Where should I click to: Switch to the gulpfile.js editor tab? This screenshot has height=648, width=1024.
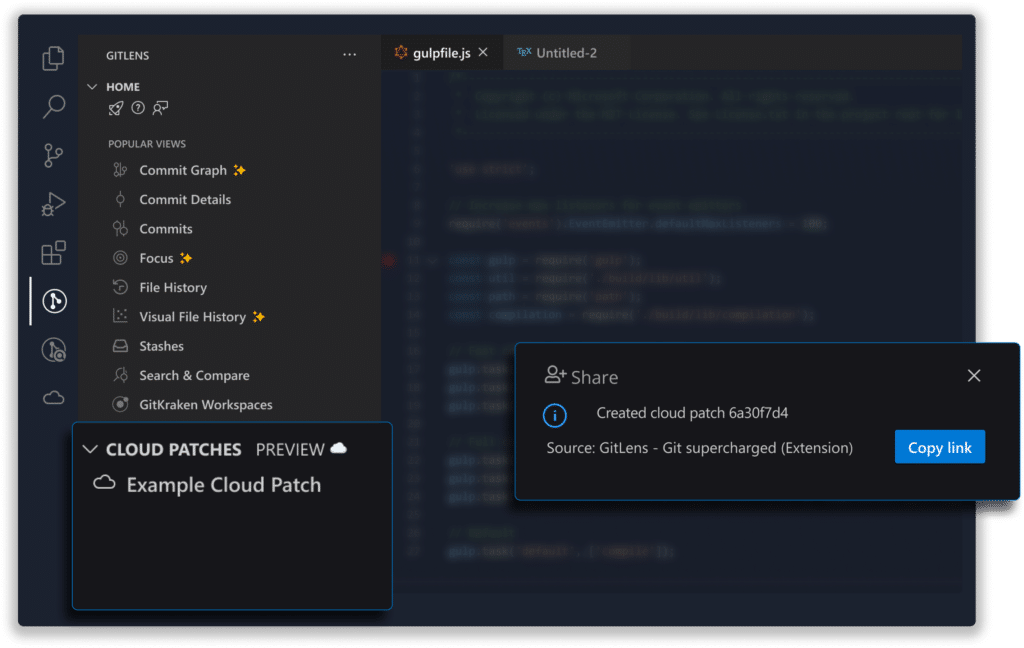pos(441,53)
